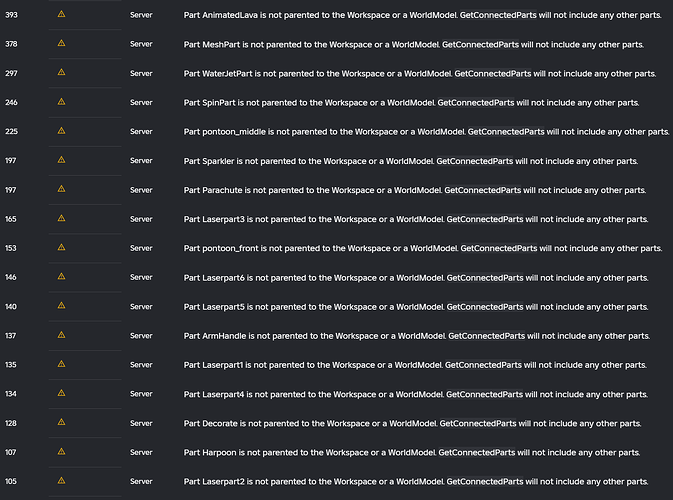Click the warning icon beside the MeshPart message
The height and width of the screenshot is (500, 673).
[x=61, y=44]
